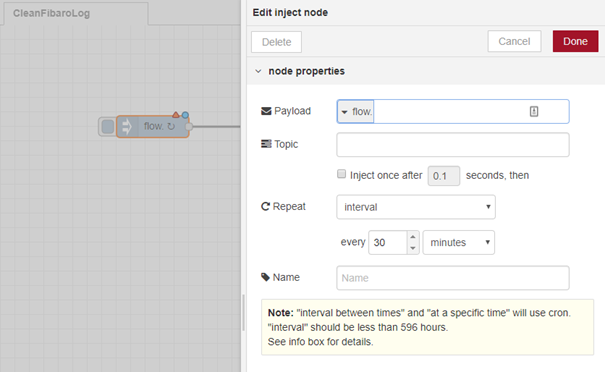605x372 pixels.
Task: Select the flow. inject node on canvas
Action: [153, 127]
